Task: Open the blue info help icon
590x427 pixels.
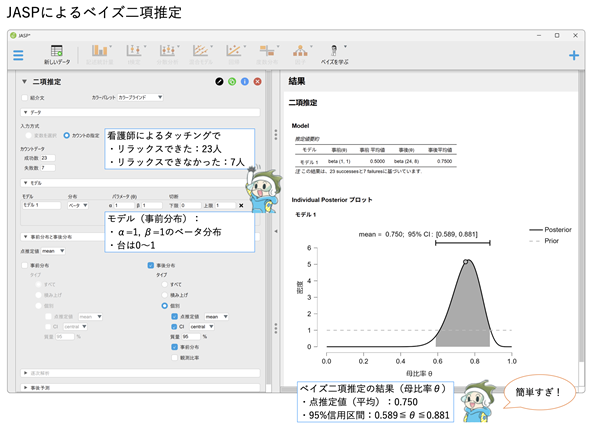Action: (245, 82)
